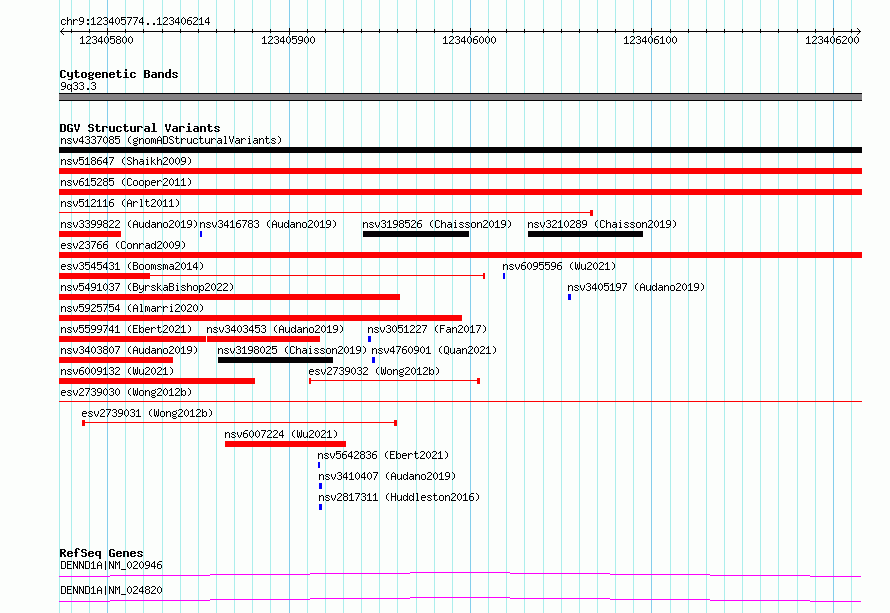Click nsv3410407 (Audano2019) label
This screenshot has width=890, height=613.
387,476
